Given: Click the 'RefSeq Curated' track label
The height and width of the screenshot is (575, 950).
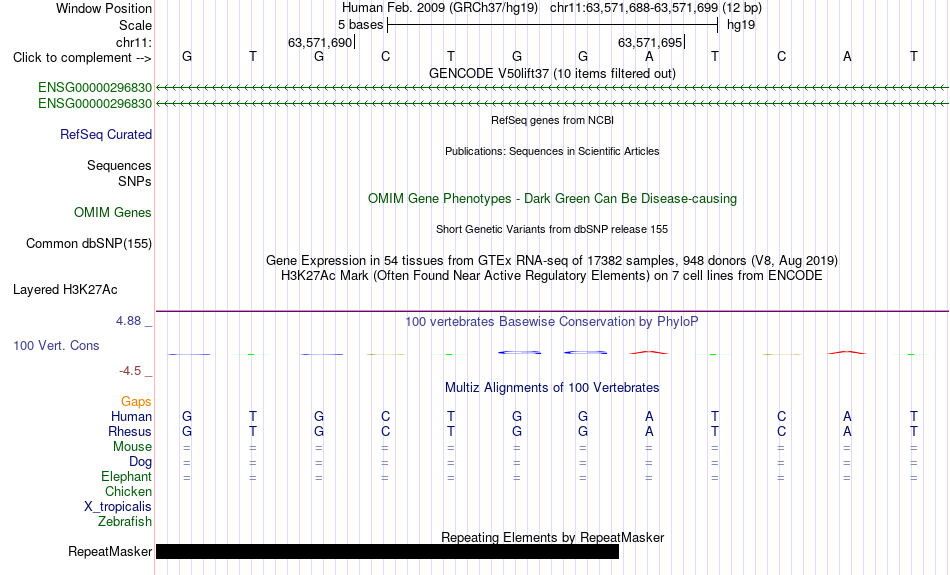Looking at the screenshot, I should (x=106, y=135).
